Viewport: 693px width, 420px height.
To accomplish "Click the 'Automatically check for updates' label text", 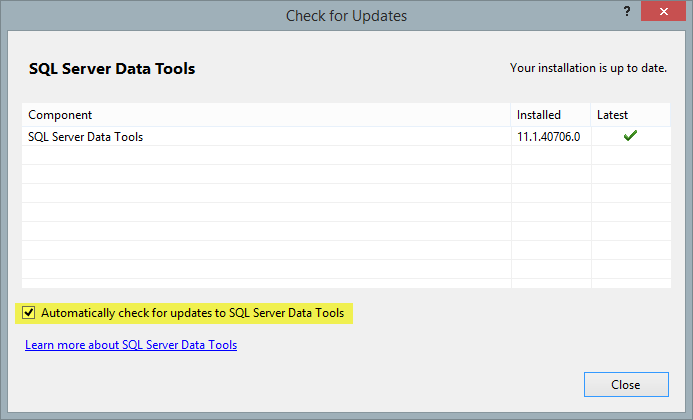I will pyautogui.click(x=192, y=313).
